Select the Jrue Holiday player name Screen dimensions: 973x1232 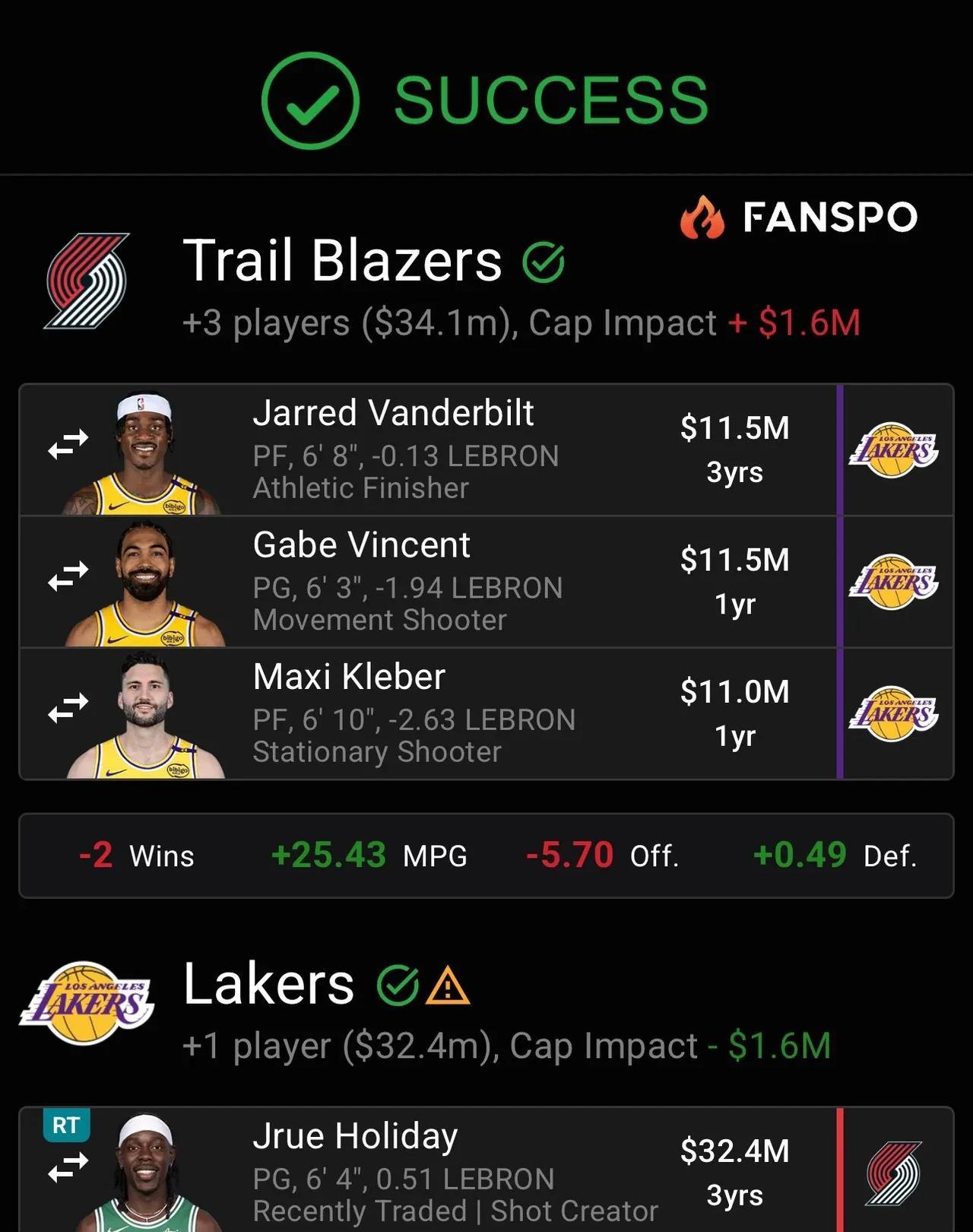tap(355, 1136)
